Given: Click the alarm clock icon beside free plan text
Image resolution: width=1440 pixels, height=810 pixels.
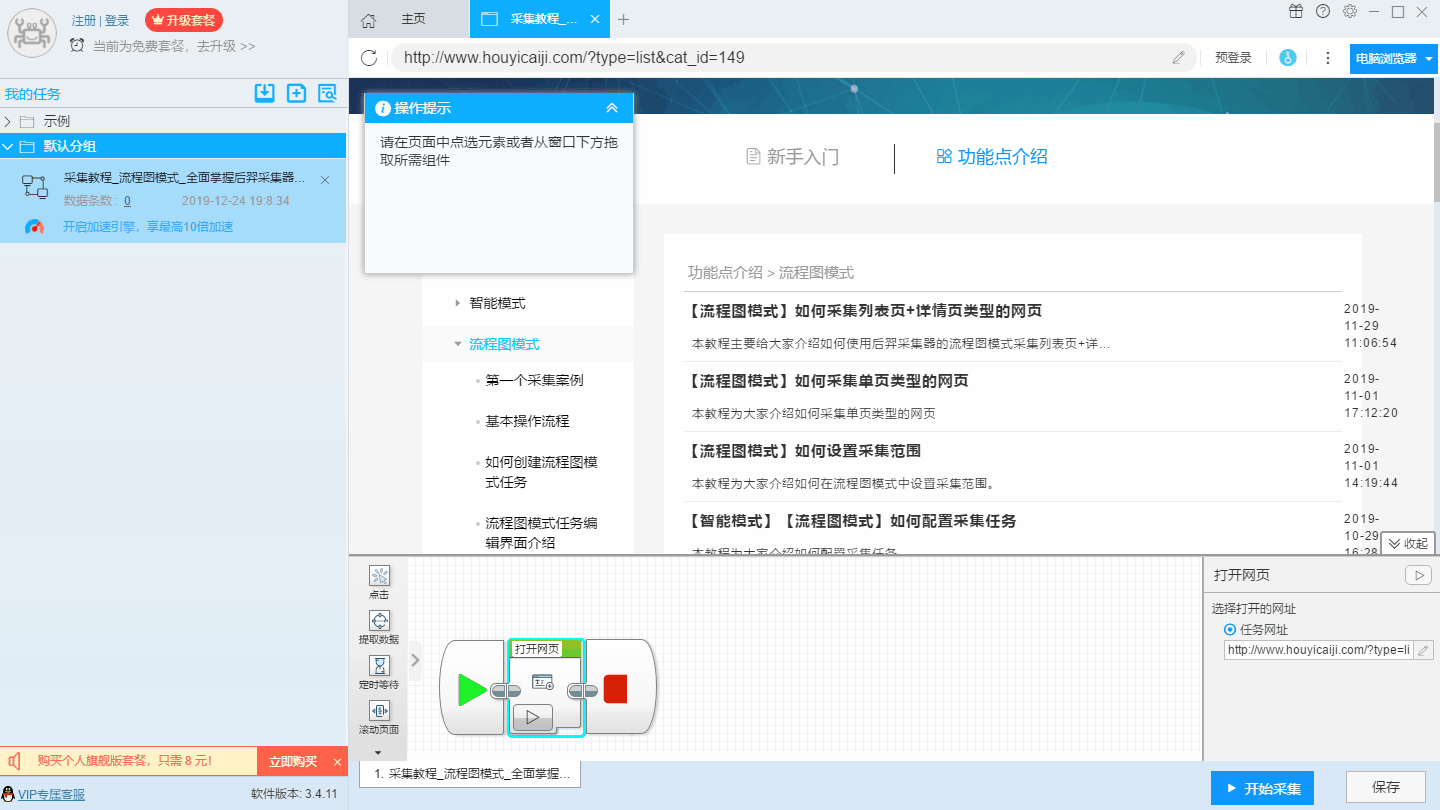Looking at the screenshot, I should pos(77,45).
